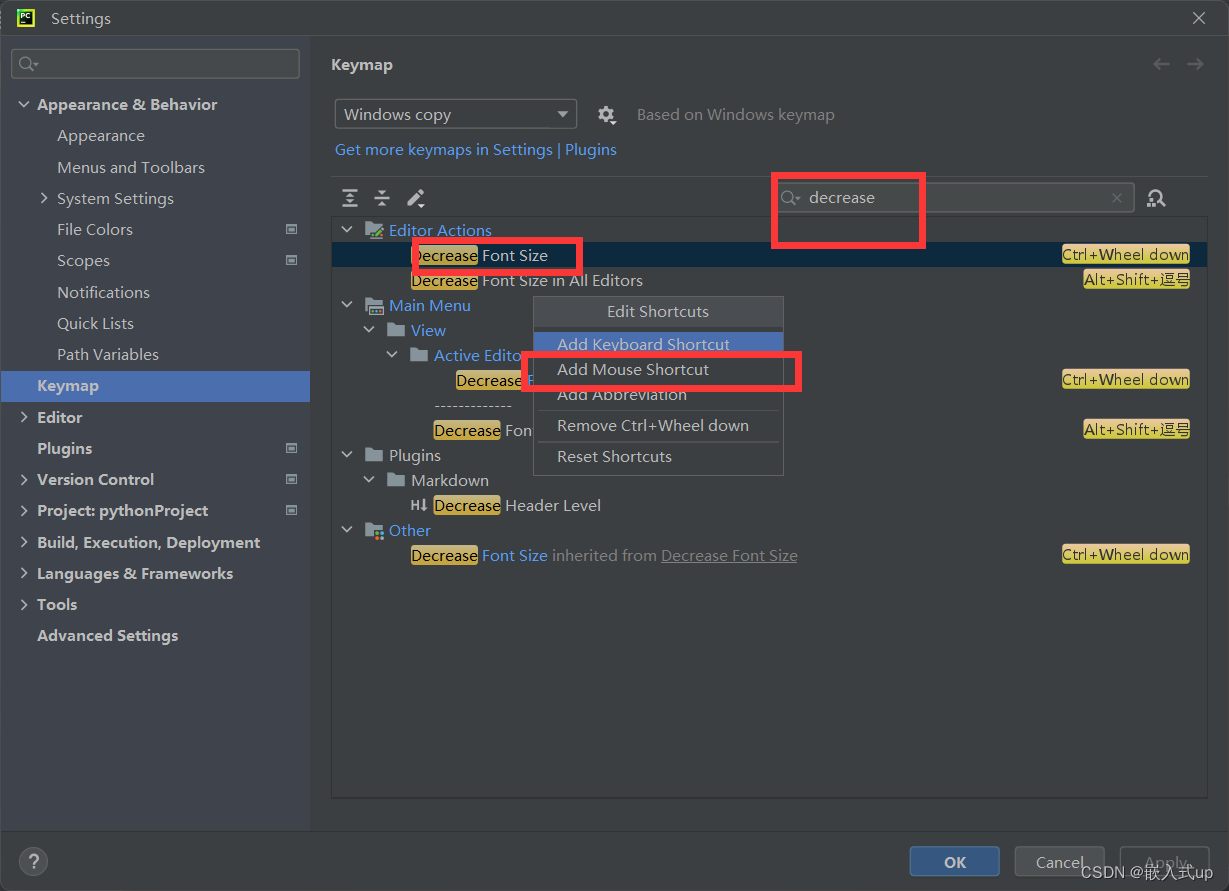1229x891 pixels.
Task: Select Path Variables in settings sidebar
Action: 108,354
